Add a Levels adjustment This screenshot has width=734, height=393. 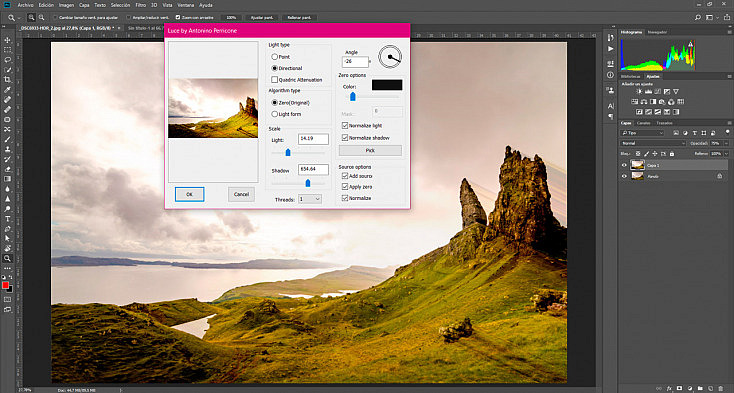point(648,92)
